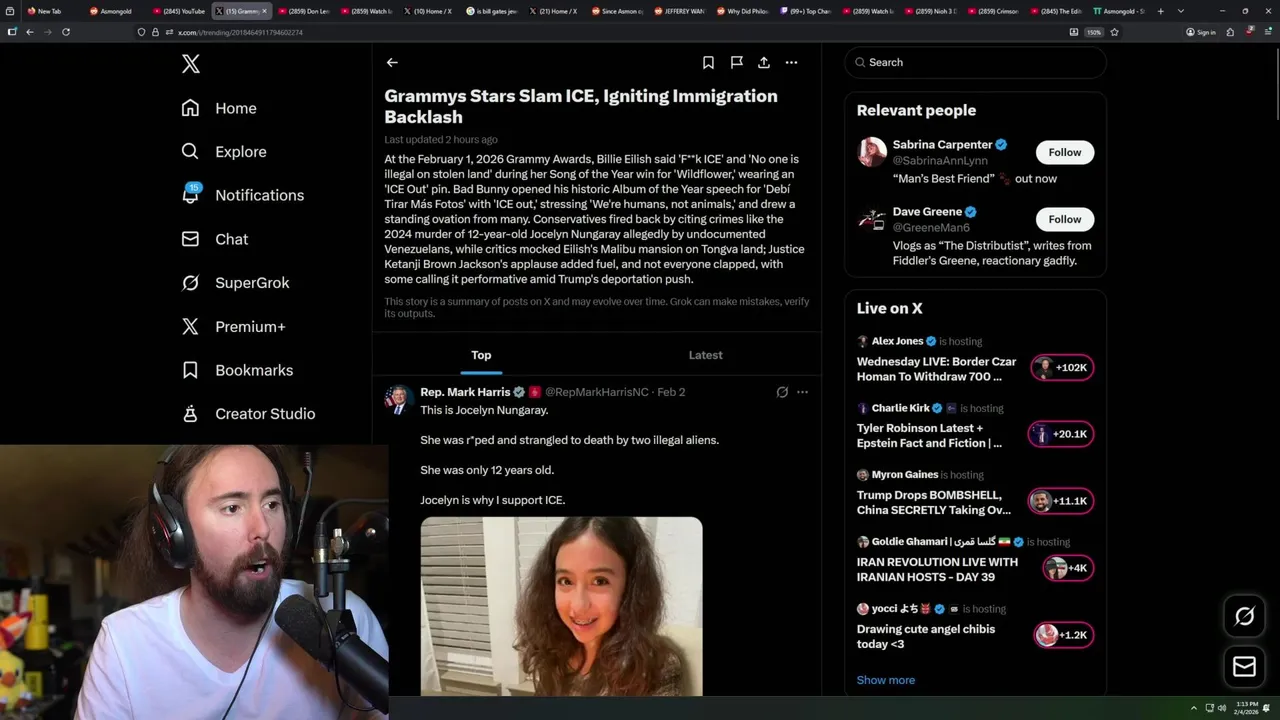Screen dimensions: 1280x720
Task: Join Charlie Kirk live with +20.1K listeners
Action: pyautogui.click(x=1060, y=434)
